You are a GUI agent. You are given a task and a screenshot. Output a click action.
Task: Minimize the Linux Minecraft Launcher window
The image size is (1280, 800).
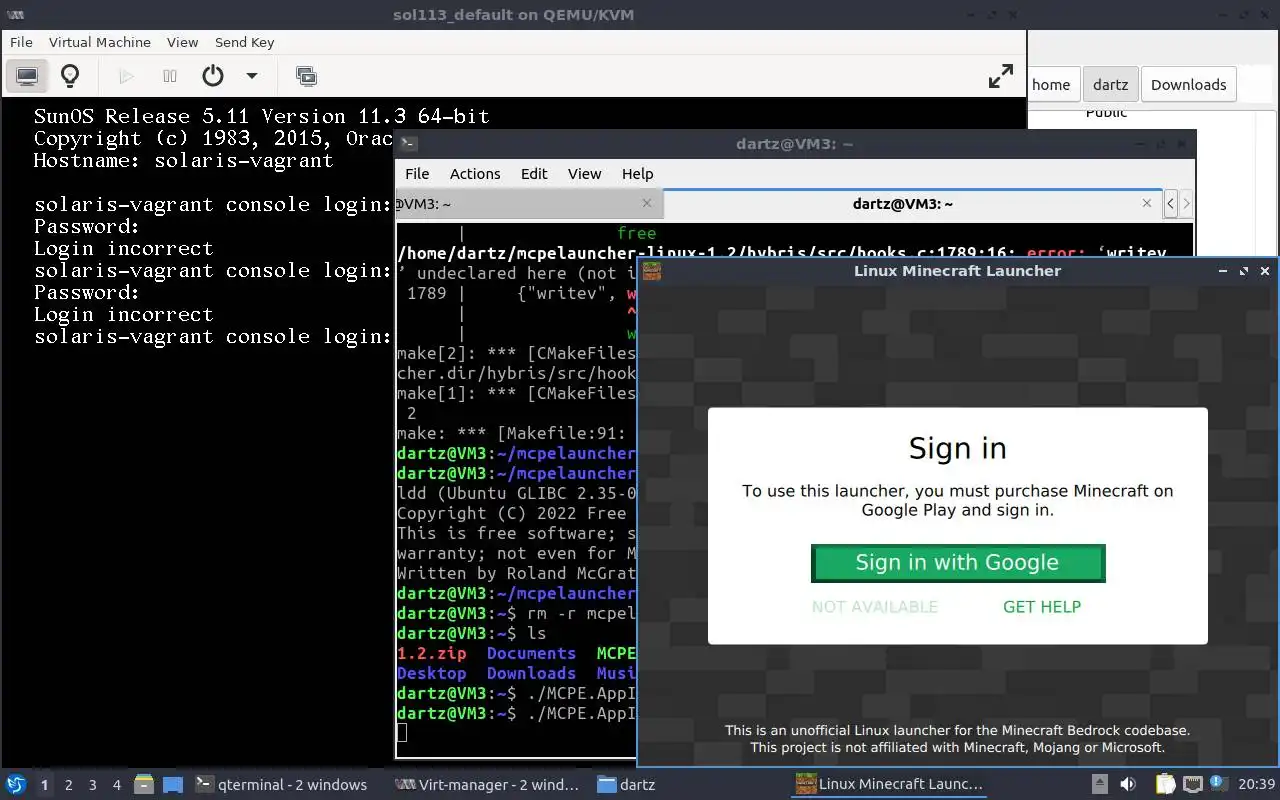coord(1223,271)
